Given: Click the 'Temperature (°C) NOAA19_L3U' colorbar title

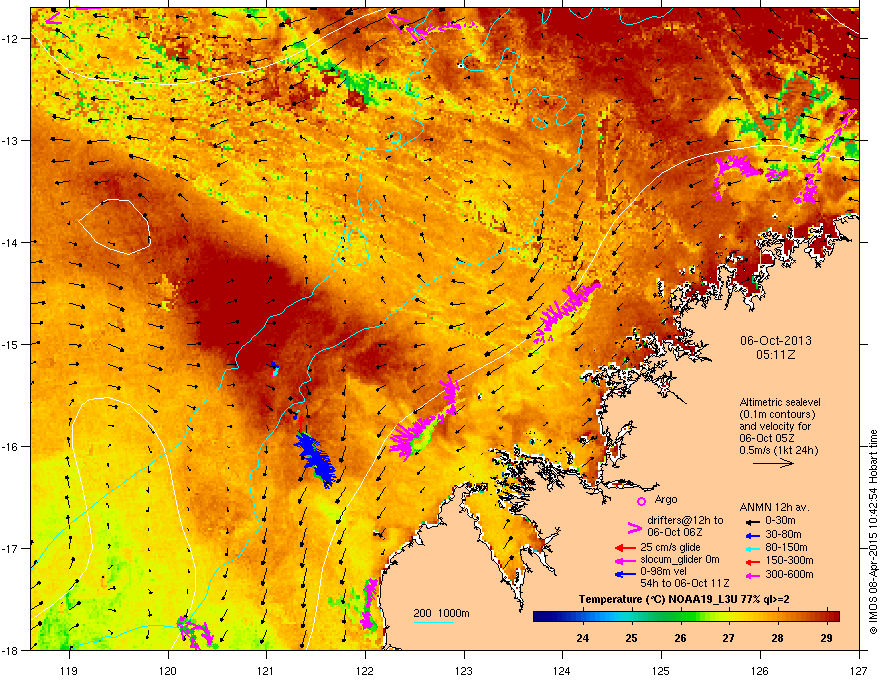Looking at the screenshot, I should tap(659, 599).
